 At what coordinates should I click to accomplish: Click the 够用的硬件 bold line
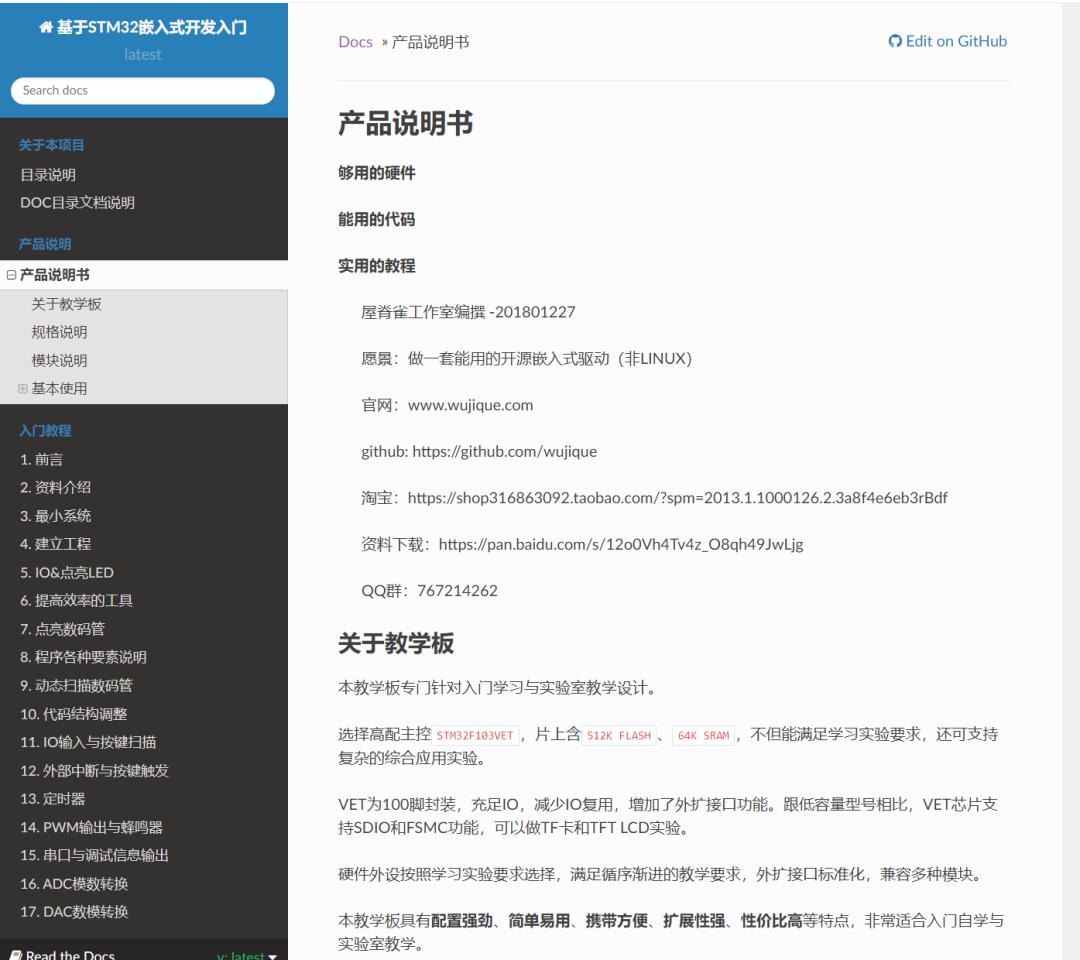pyautogui.click(x=377, y=173)
